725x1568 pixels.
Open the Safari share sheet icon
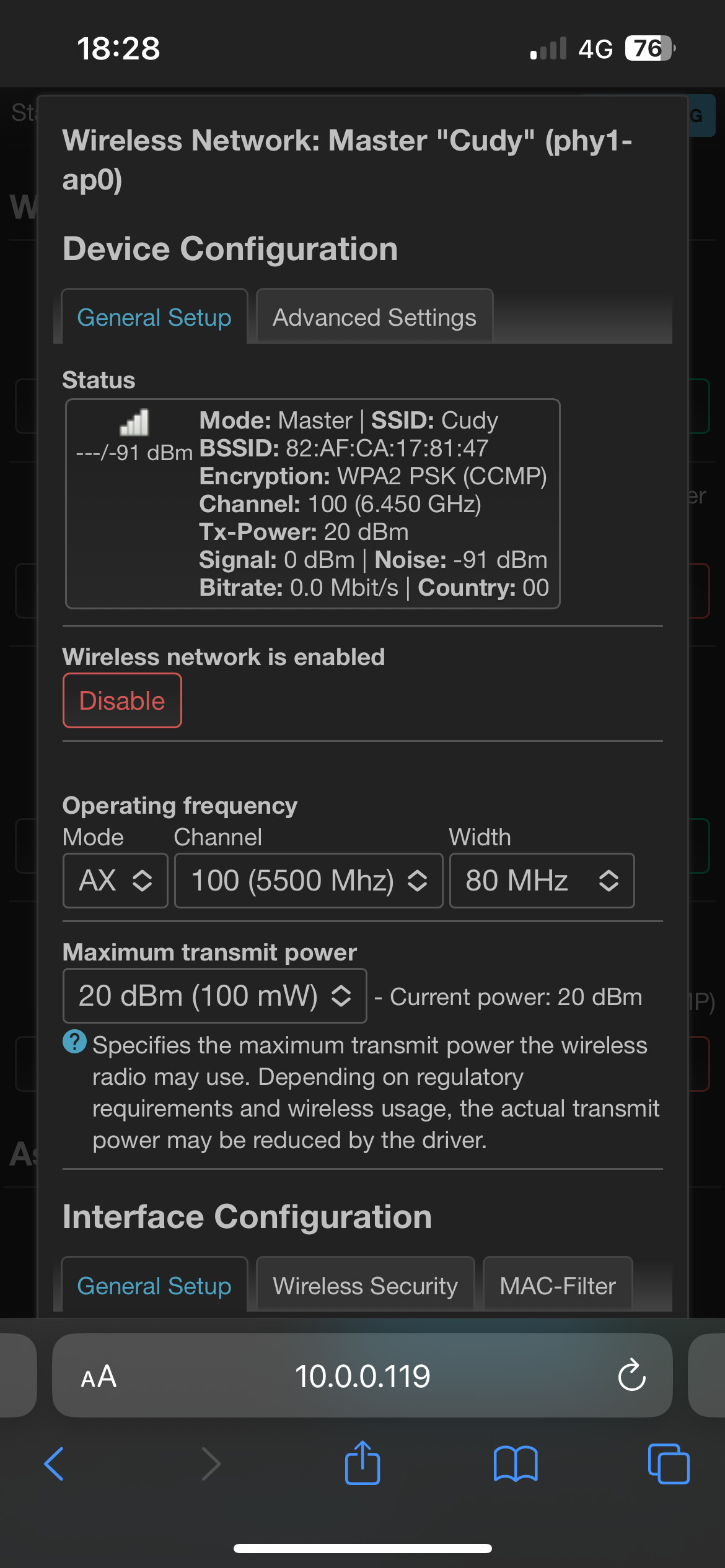tap(362, 1463)
